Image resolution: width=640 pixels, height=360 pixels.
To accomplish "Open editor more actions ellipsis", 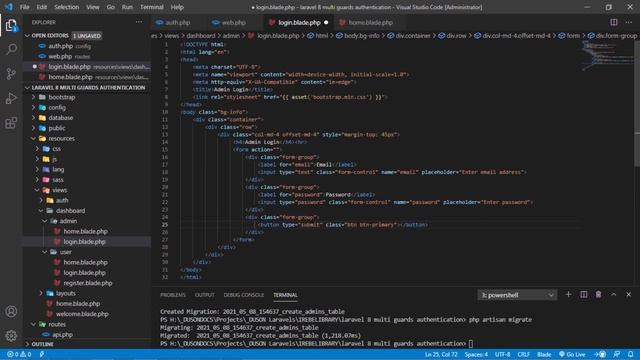I will 629,22.
